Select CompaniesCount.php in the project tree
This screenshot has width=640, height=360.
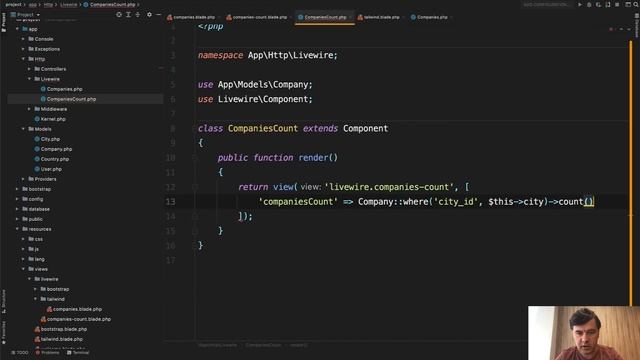[x=85, y=99]
